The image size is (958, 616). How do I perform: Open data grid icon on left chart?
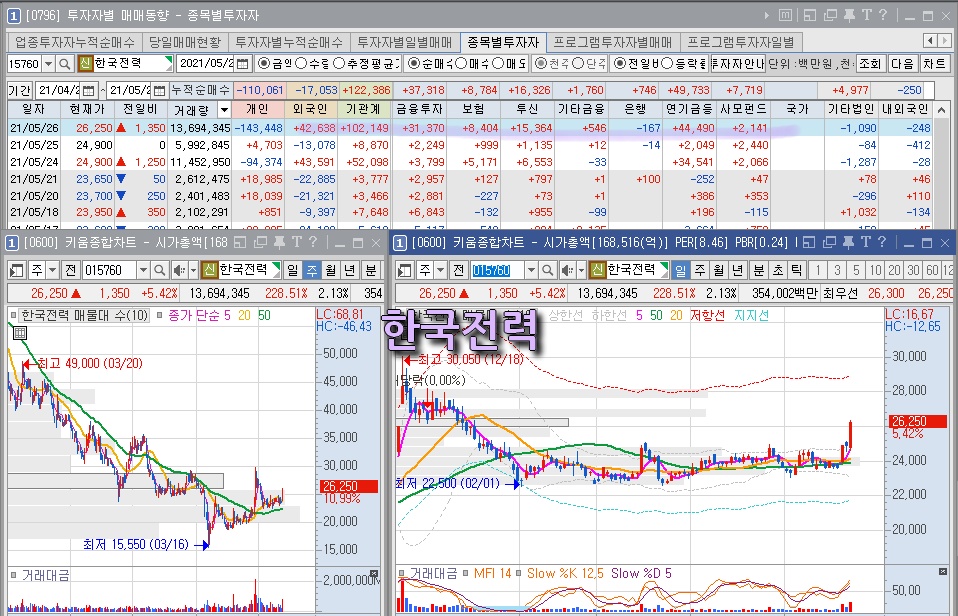(x=20, y=333)
